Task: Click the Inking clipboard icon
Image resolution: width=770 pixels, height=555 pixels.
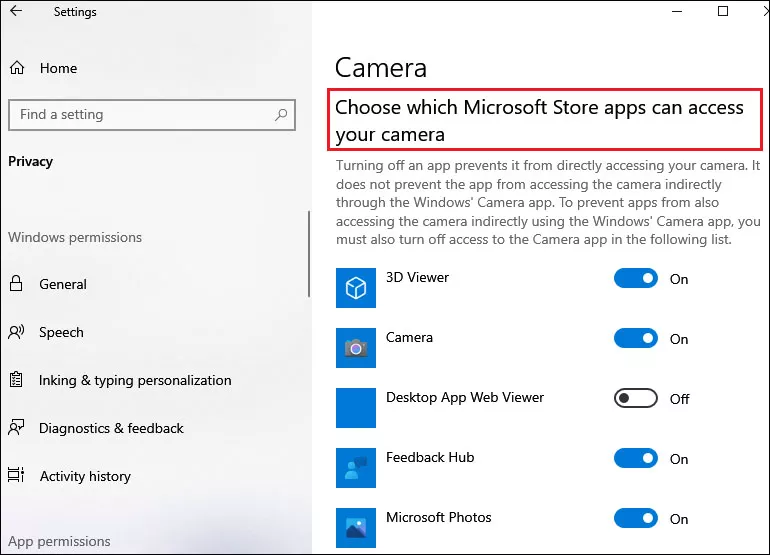Action: coord(16,380)
